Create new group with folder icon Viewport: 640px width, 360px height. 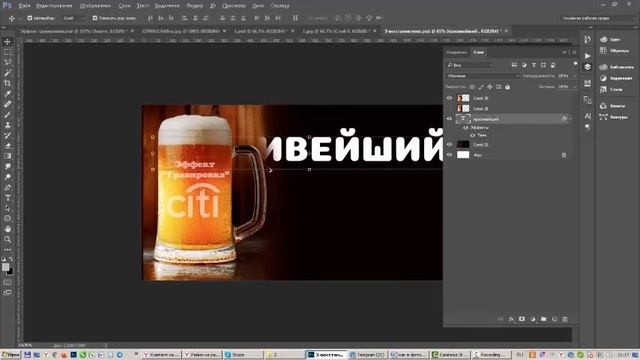pyautogui.click(x=544, y=319)
